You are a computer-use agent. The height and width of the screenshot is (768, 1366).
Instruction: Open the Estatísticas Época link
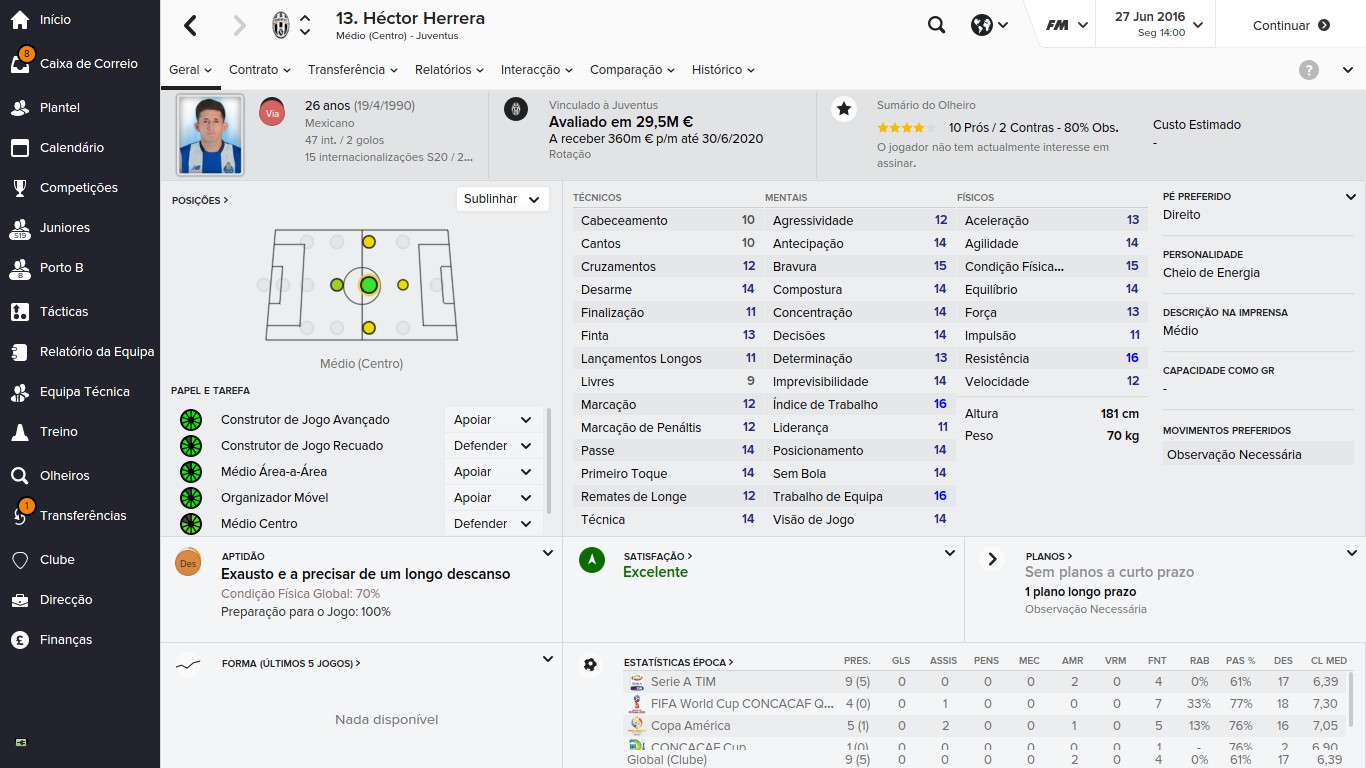tap(678, 662)
